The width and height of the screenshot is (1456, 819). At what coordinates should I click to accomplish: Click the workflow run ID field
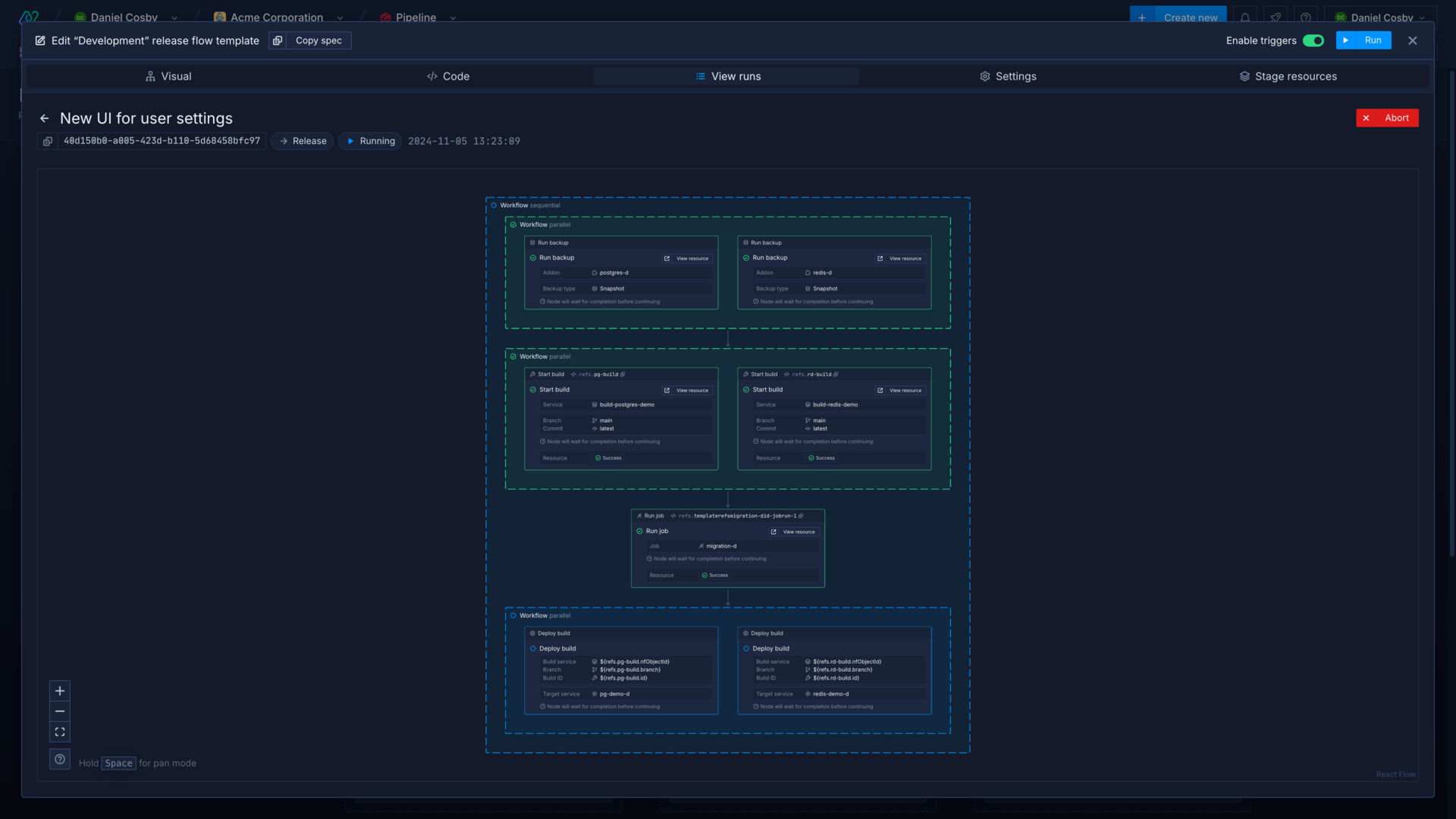[x=161, y=141]
